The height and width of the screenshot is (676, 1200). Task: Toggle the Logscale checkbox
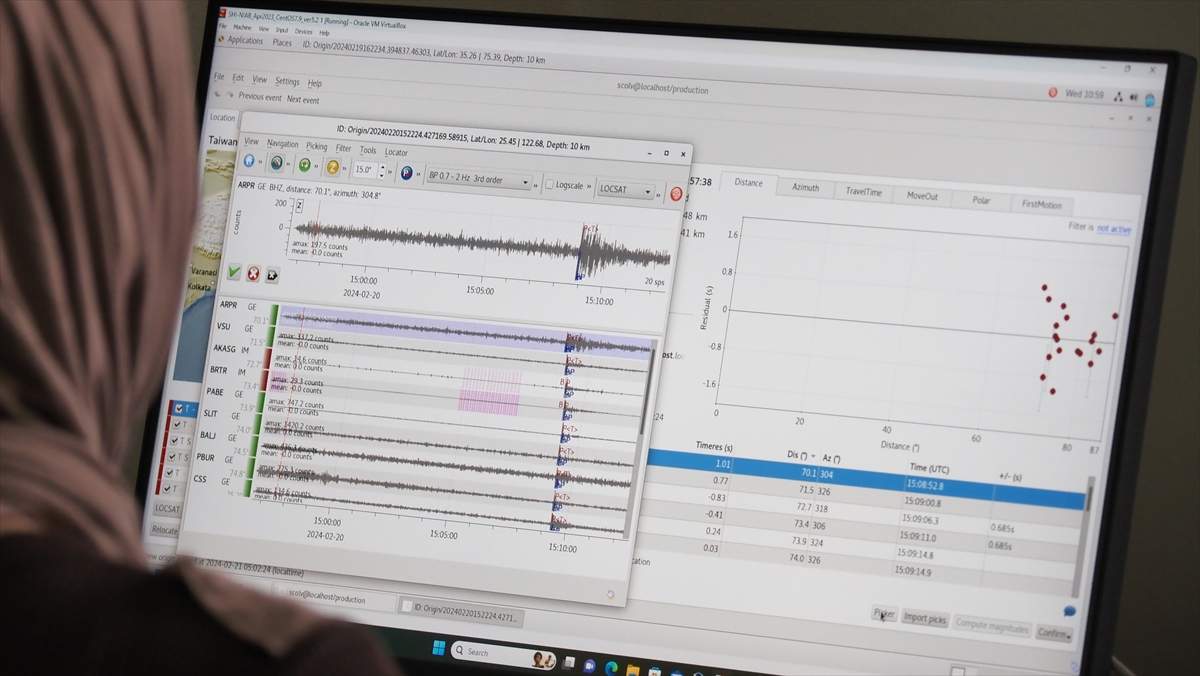pyautogui.click(x=551, y=185)
